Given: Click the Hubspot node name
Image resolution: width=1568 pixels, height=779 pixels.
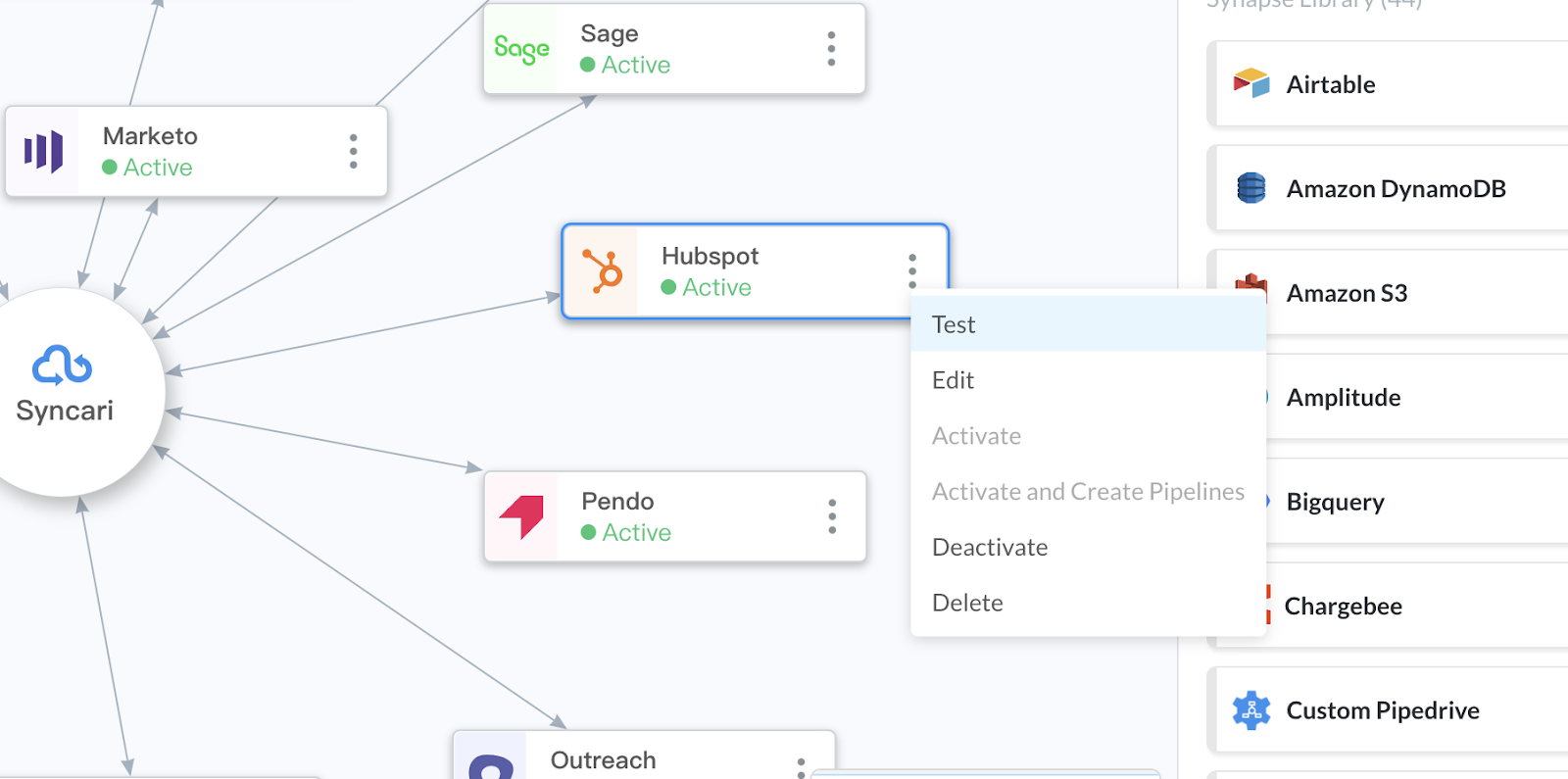Looking at the screenshot, I should click(x=710, y=256).
